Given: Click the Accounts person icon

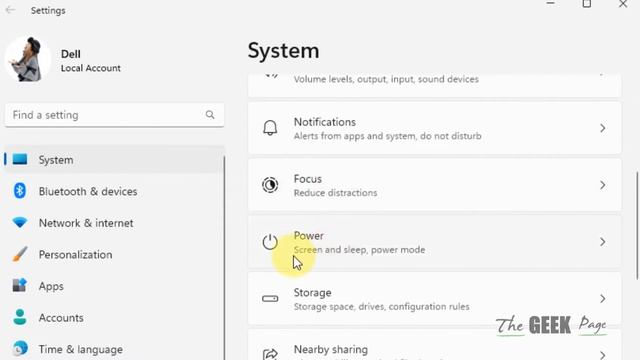Looking at the screenshot, I should [x=20, y=317].
